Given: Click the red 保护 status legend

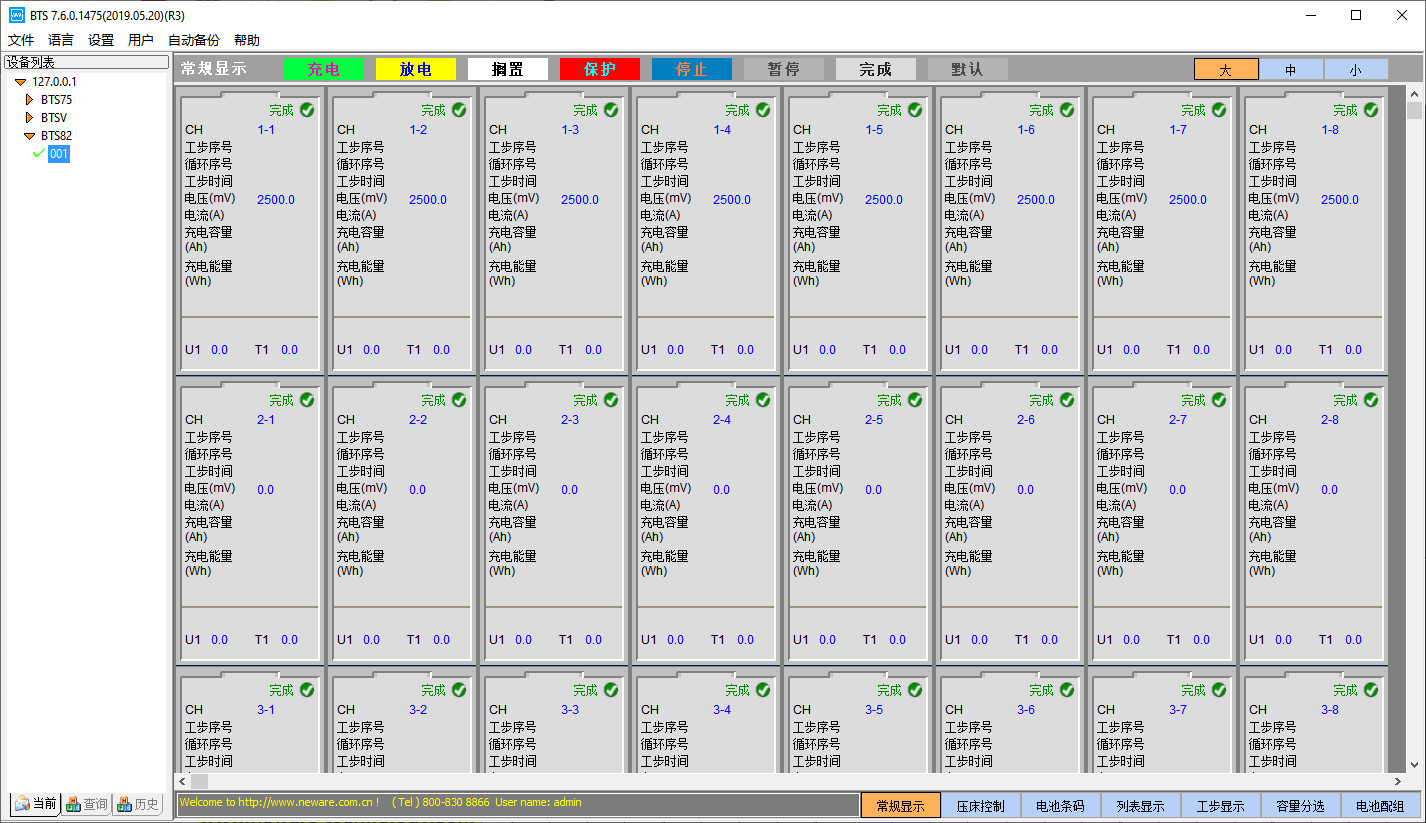Looking at the screenshot, I should [x=600, y=69].
